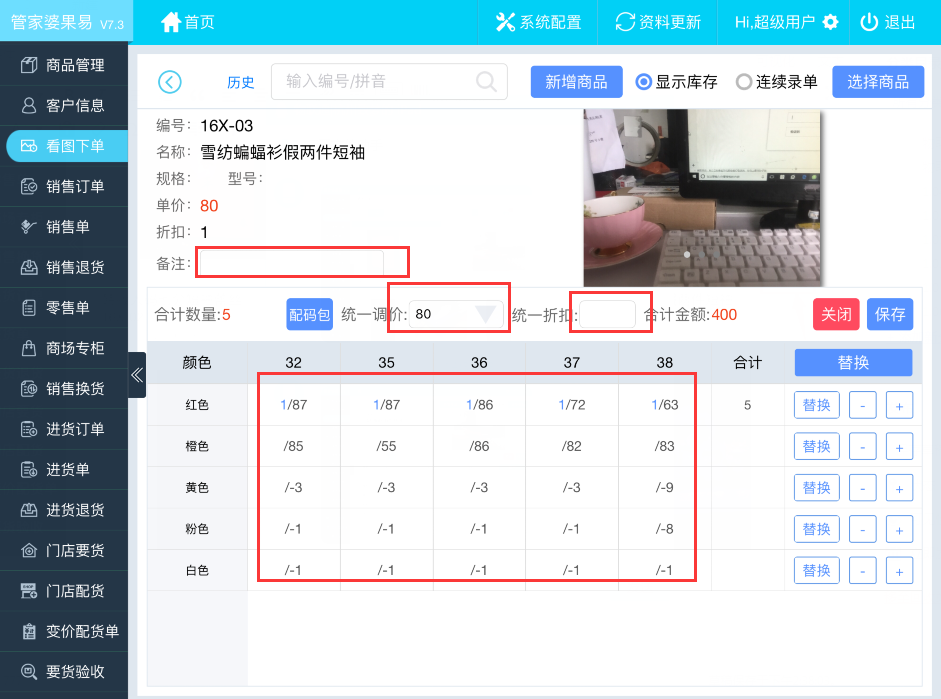Click the product photo thumbnail
The height and width of the screenshot is (699, 941).
702,197
